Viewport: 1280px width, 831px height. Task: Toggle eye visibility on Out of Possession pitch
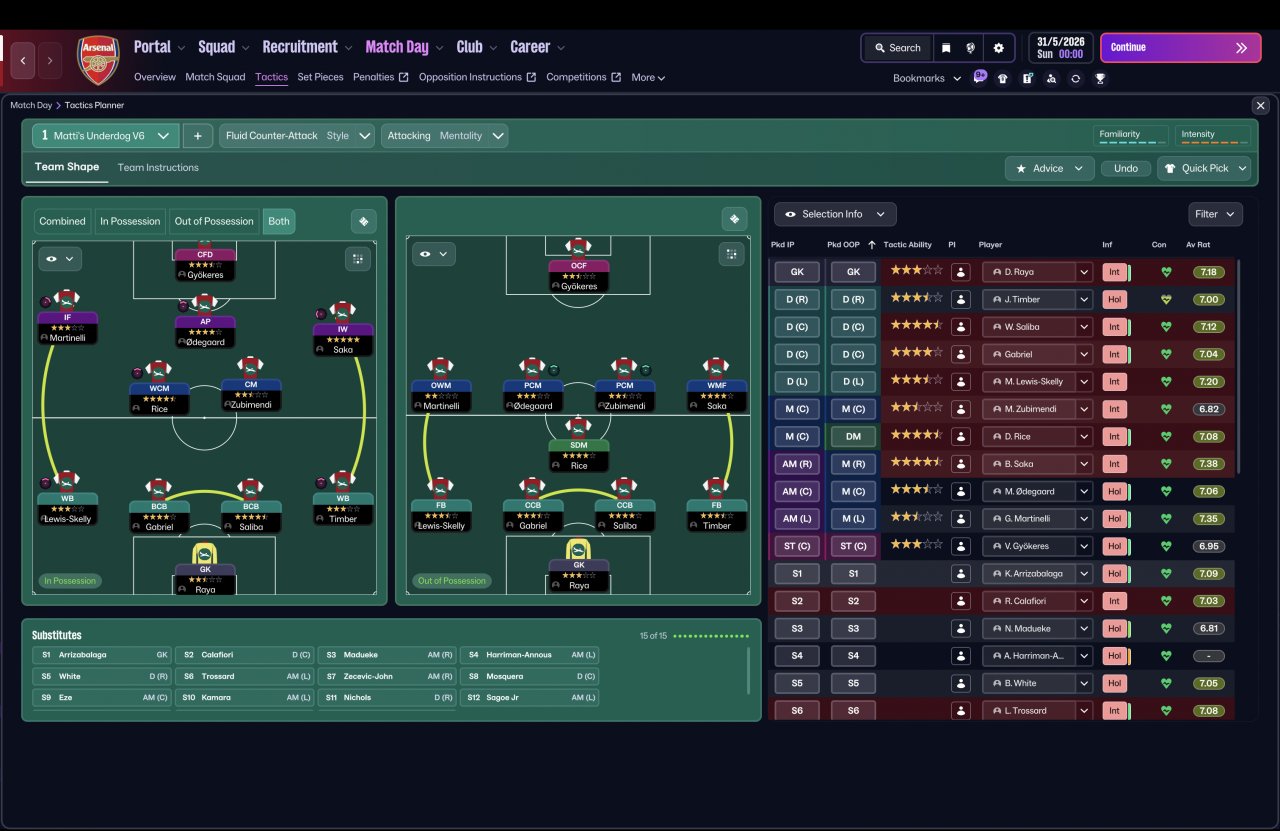(x=434, y=254)
